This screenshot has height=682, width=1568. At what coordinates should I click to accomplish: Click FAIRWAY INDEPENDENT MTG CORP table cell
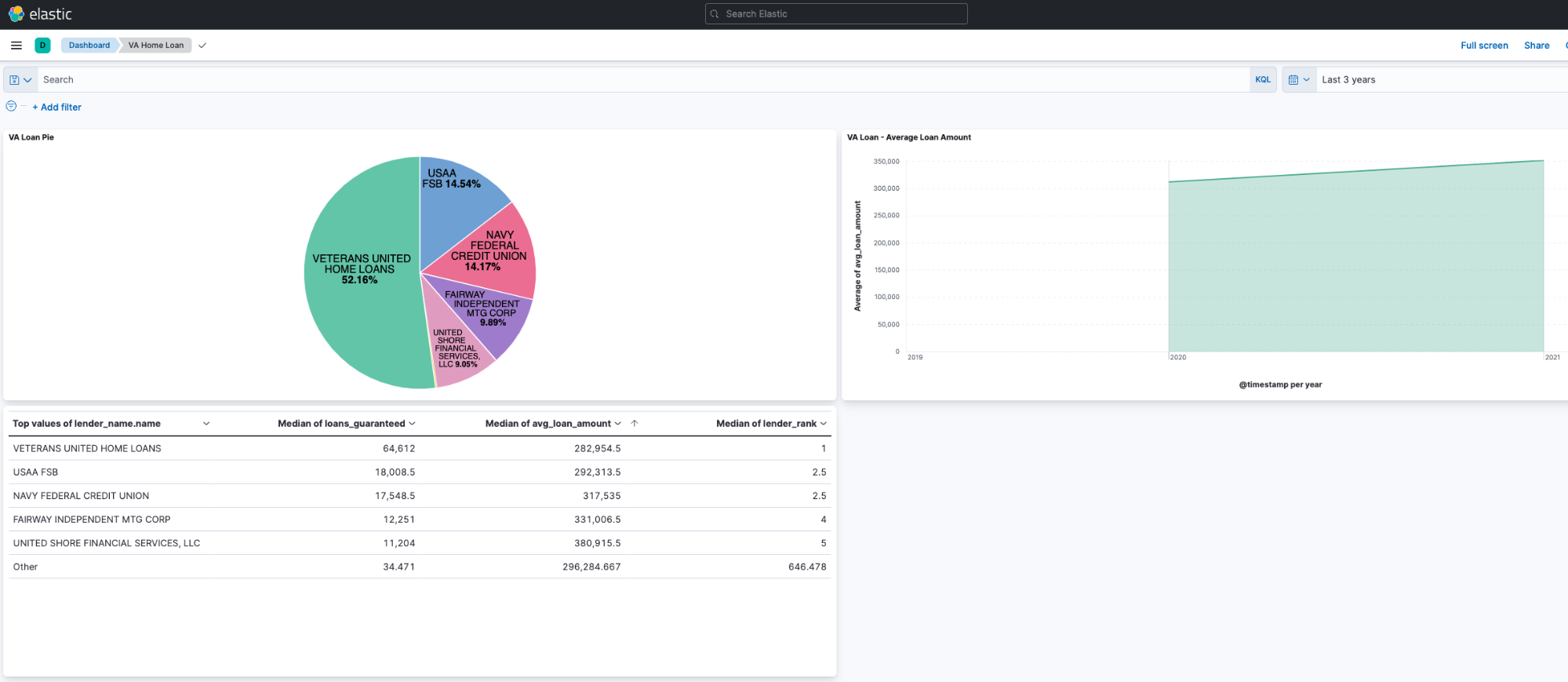click(x=92, y=520)
